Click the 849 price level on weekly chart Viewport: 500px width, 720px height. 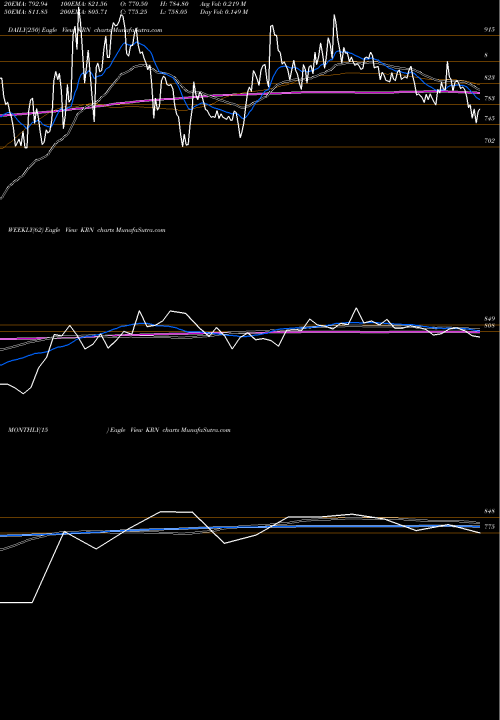489,319
